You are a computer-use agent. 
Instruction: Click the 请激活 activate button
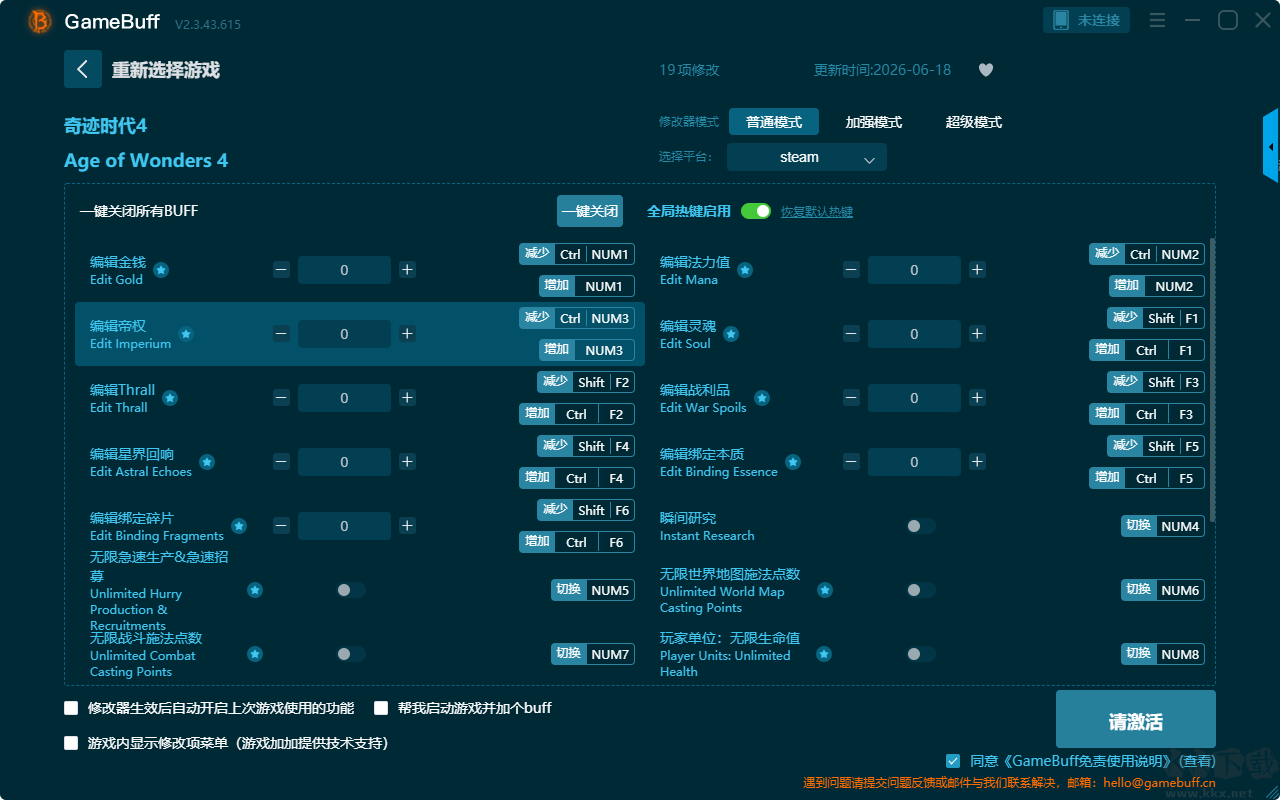[1136, 721]
